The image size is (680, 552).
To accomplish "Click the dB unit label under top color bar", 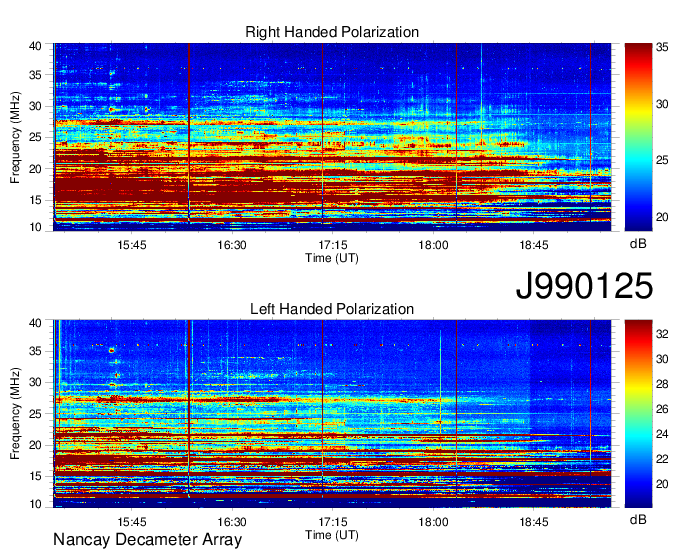I will coord(638,244).
